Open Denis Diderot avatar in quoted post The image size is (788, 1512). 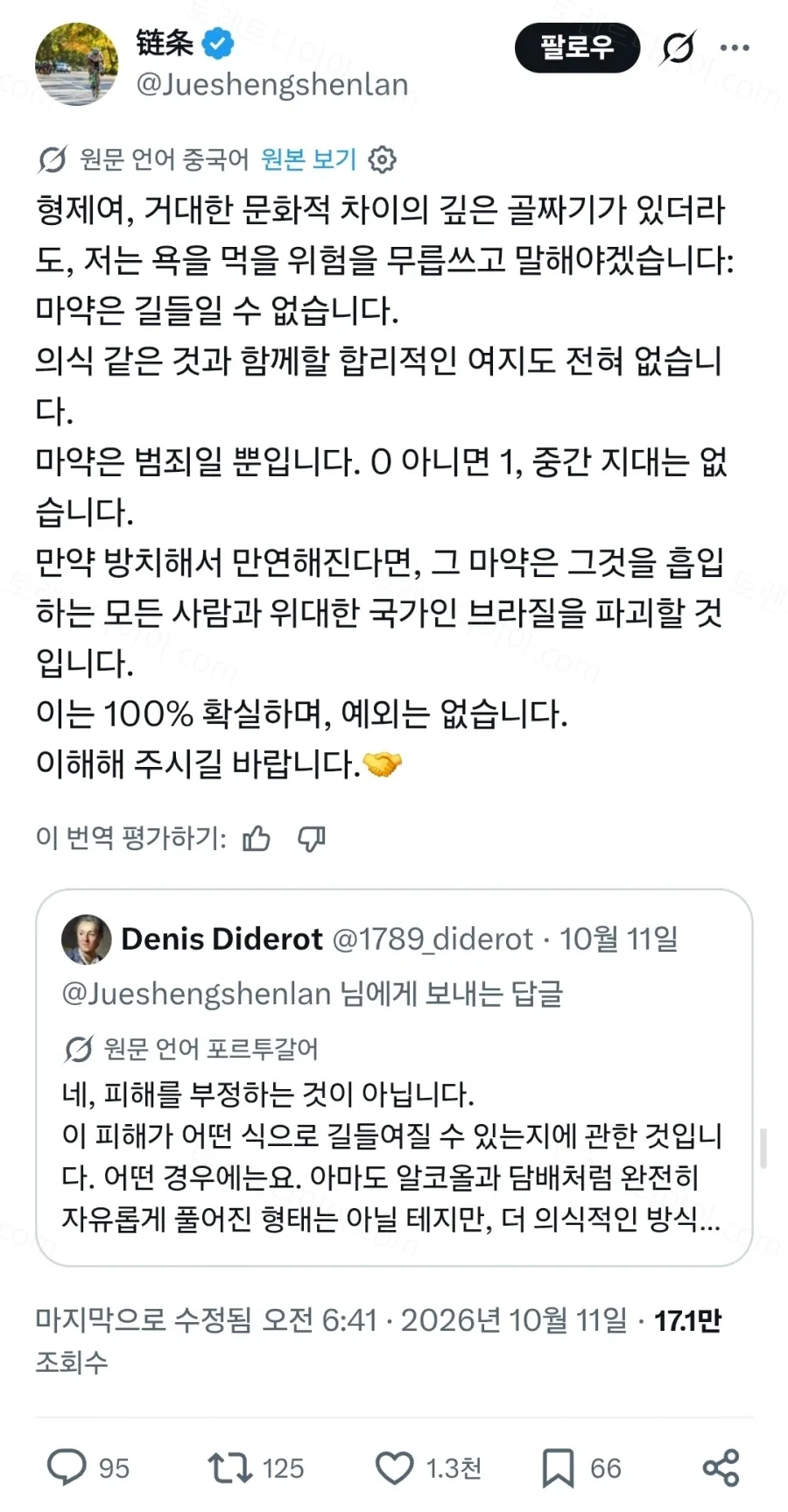(86, 939)
